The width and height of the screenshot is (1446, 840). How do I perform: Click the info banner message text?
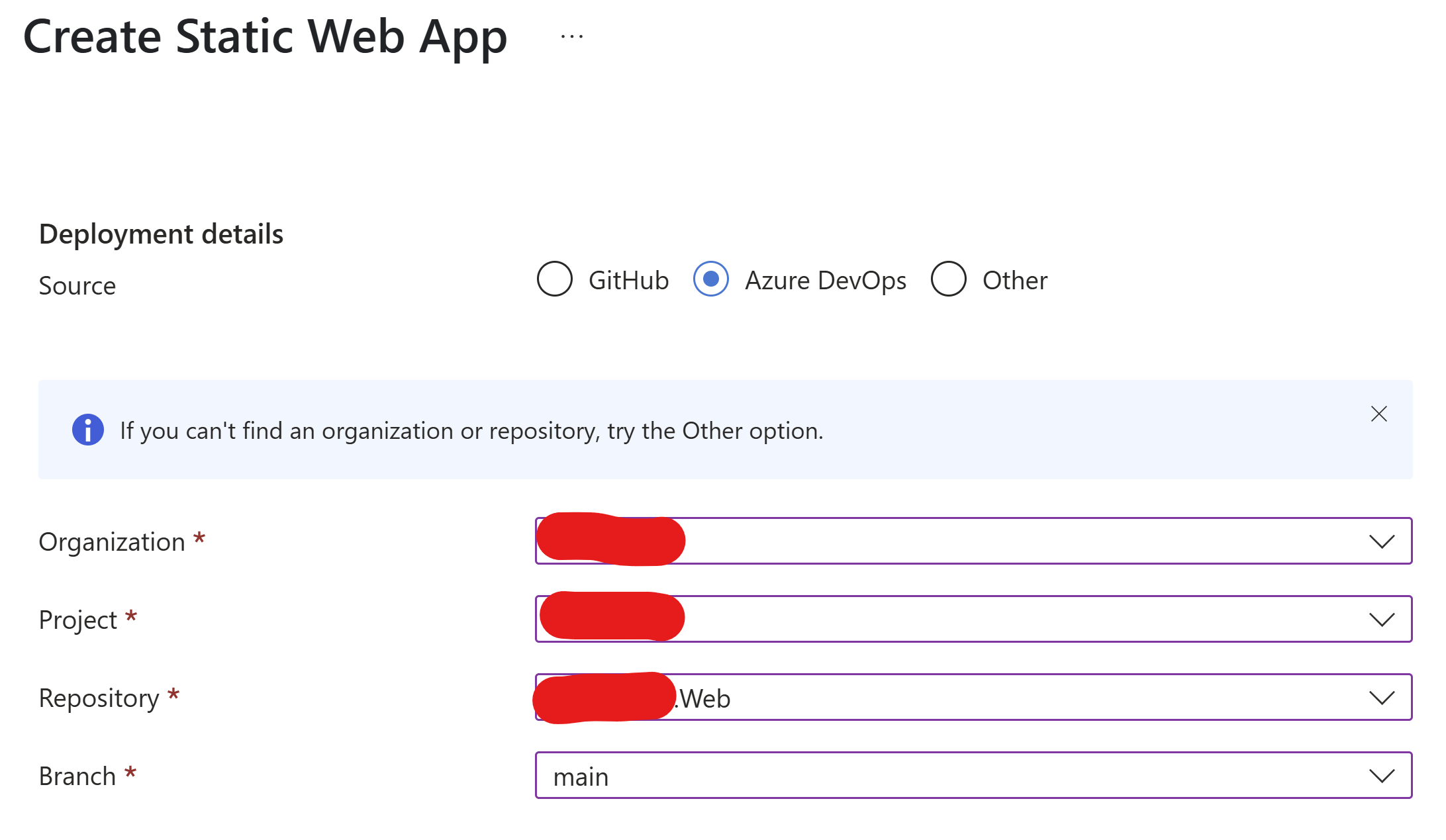[x=471, y=431]
